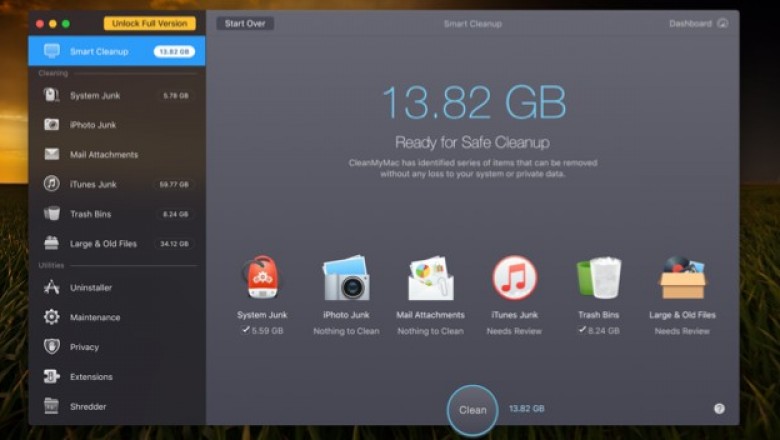This screenshot has height=440, width=780.
Task: Select the Smart Cleanup monitor icon
Action: point(52,51)
